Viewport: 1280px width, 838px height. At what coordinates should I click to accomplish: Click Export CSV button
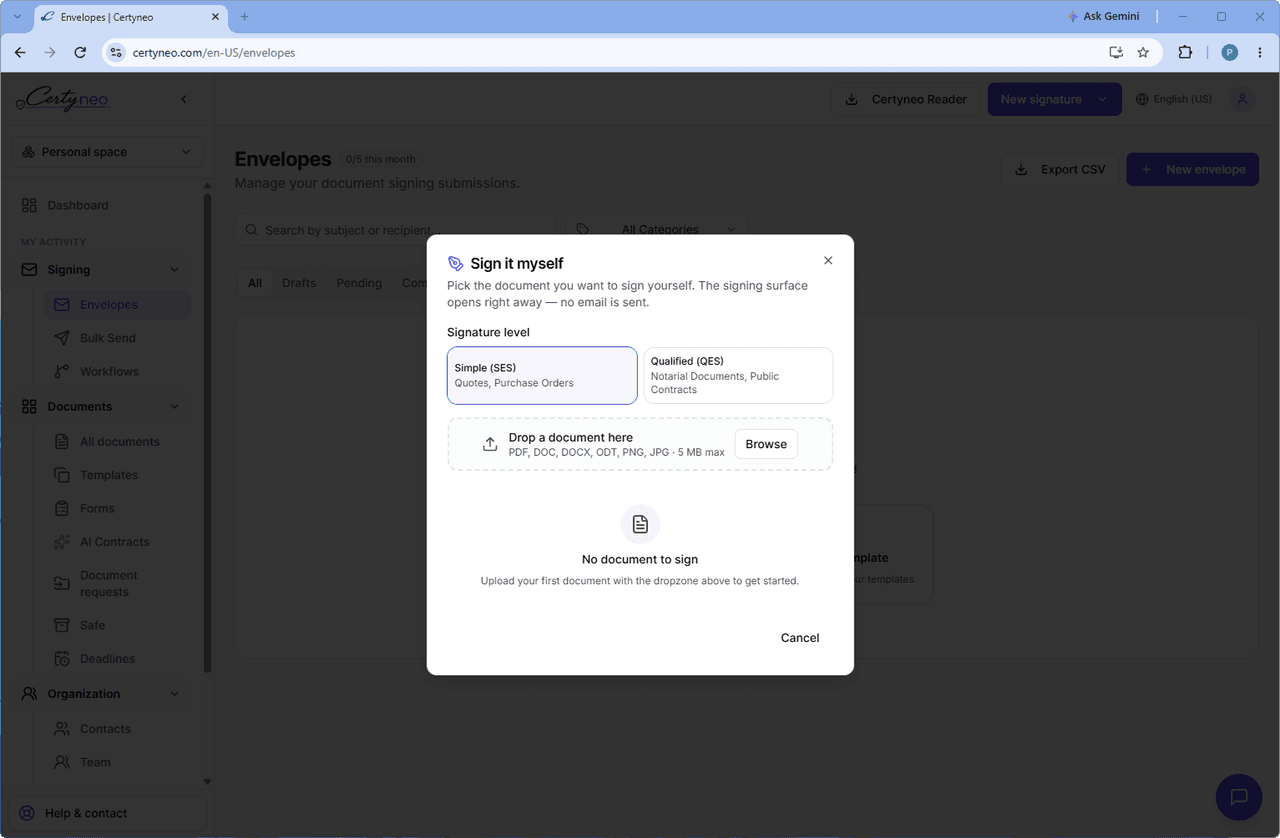point(1060,169)
